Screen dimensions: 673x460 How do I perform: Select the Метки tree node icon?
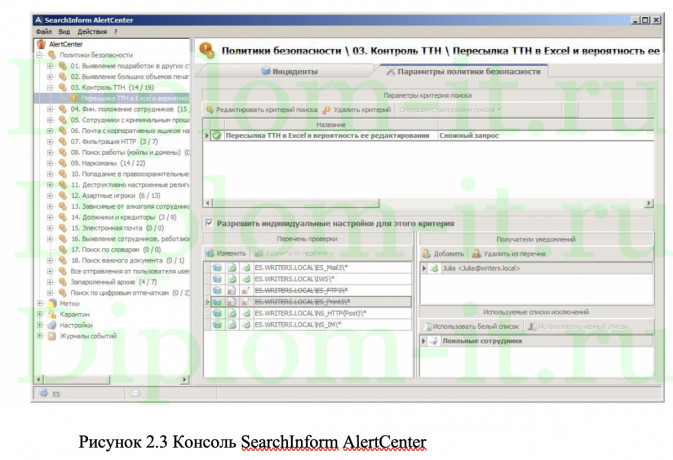pyautogui.click(x=51, y=303)
